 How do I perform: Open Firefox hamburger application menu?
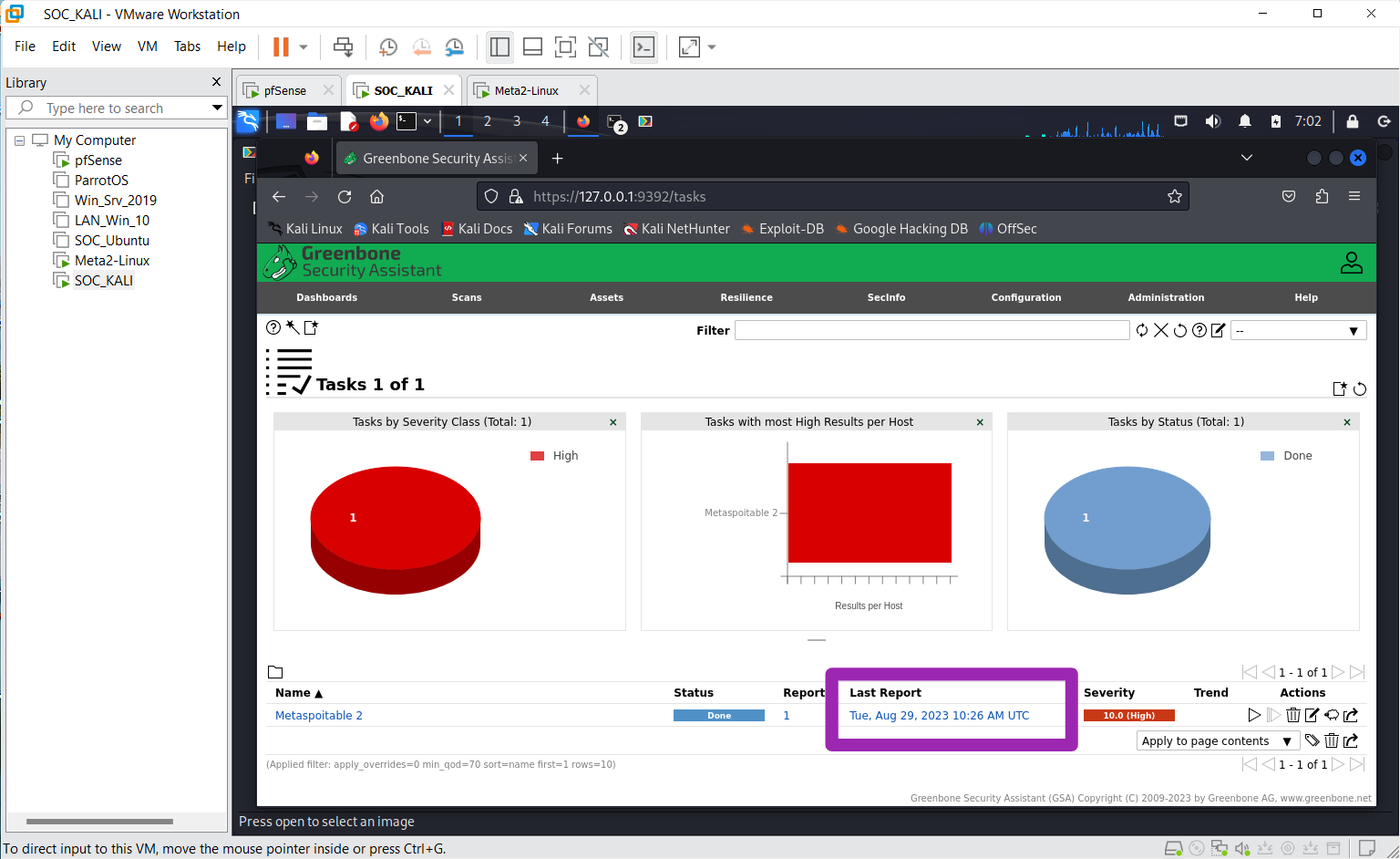(x=1354, y=196)
